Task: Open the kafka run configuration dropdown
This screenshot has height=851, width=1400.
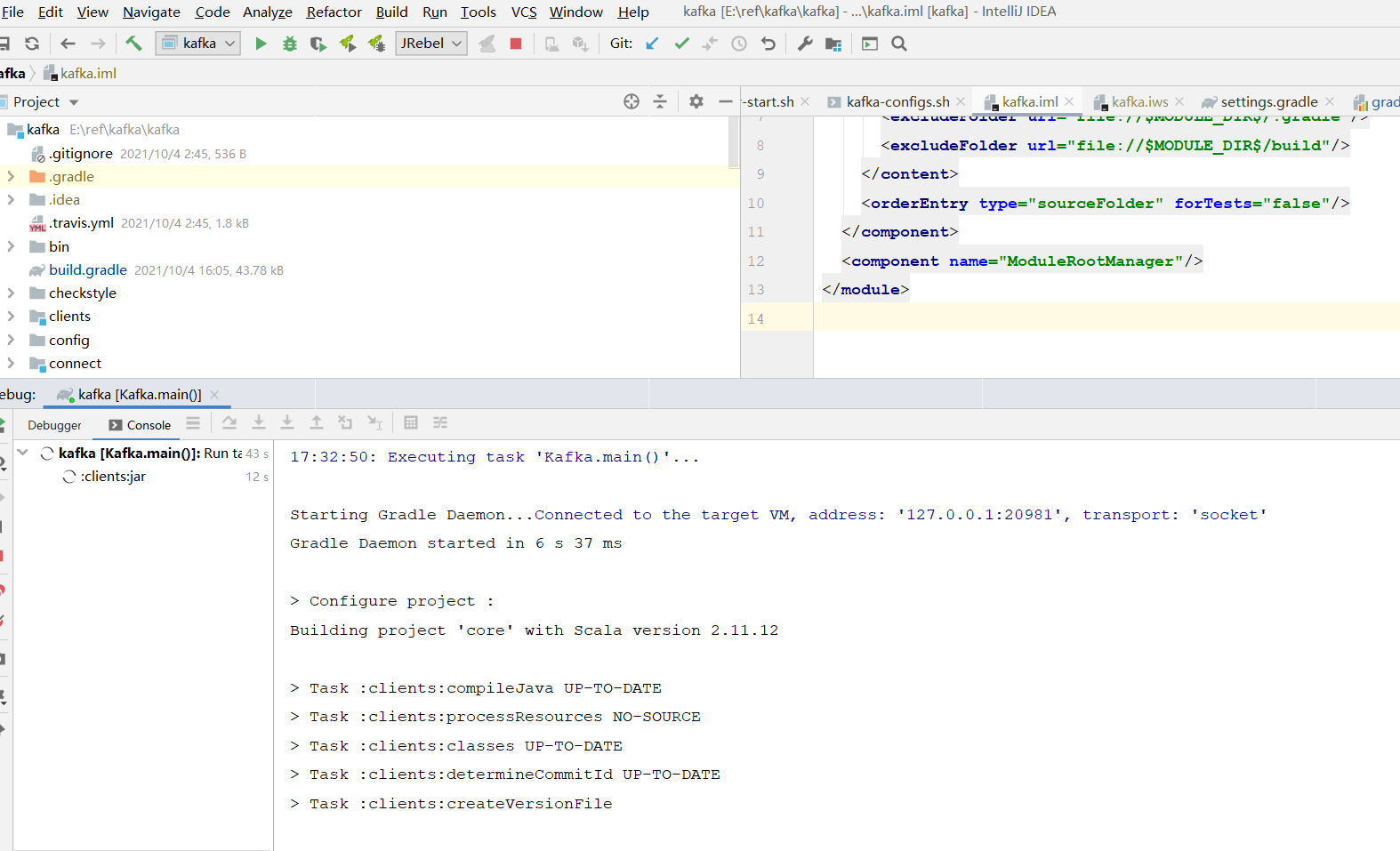Action: (198, 44)
